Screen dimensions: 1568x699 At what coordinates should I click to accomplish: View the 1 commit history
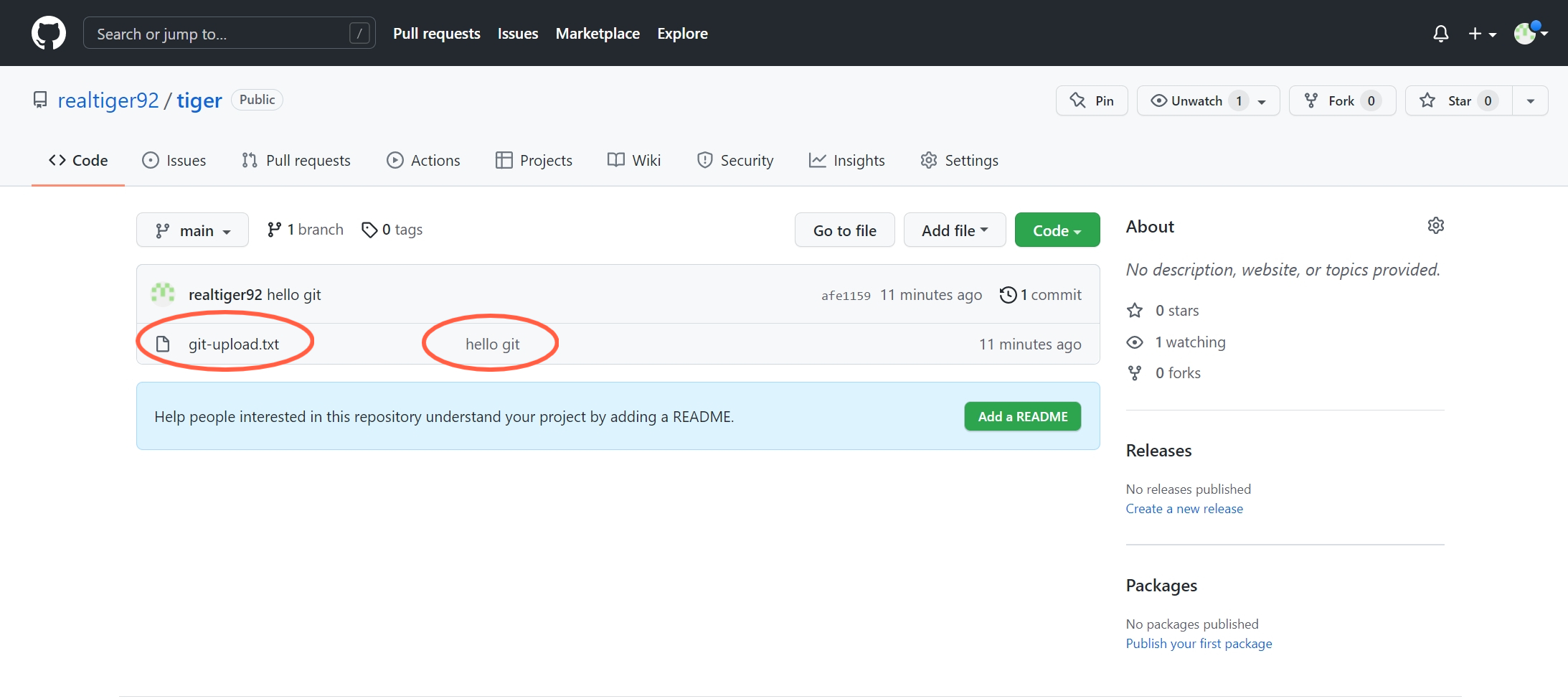1041,295
